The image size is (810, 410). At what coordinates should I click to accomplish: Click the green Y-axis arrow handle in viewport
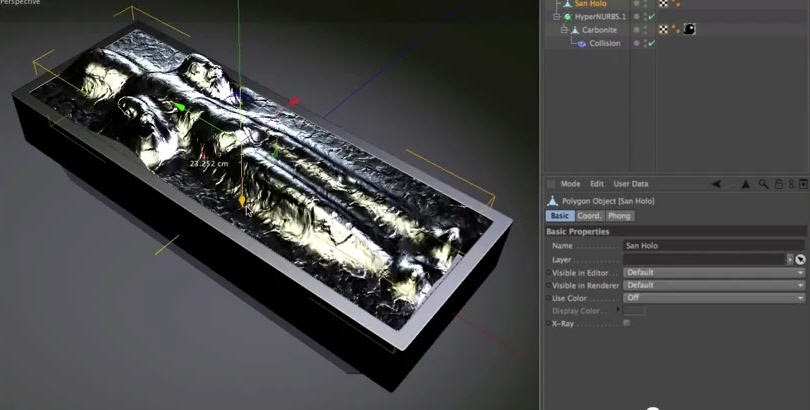coord(179,107)
